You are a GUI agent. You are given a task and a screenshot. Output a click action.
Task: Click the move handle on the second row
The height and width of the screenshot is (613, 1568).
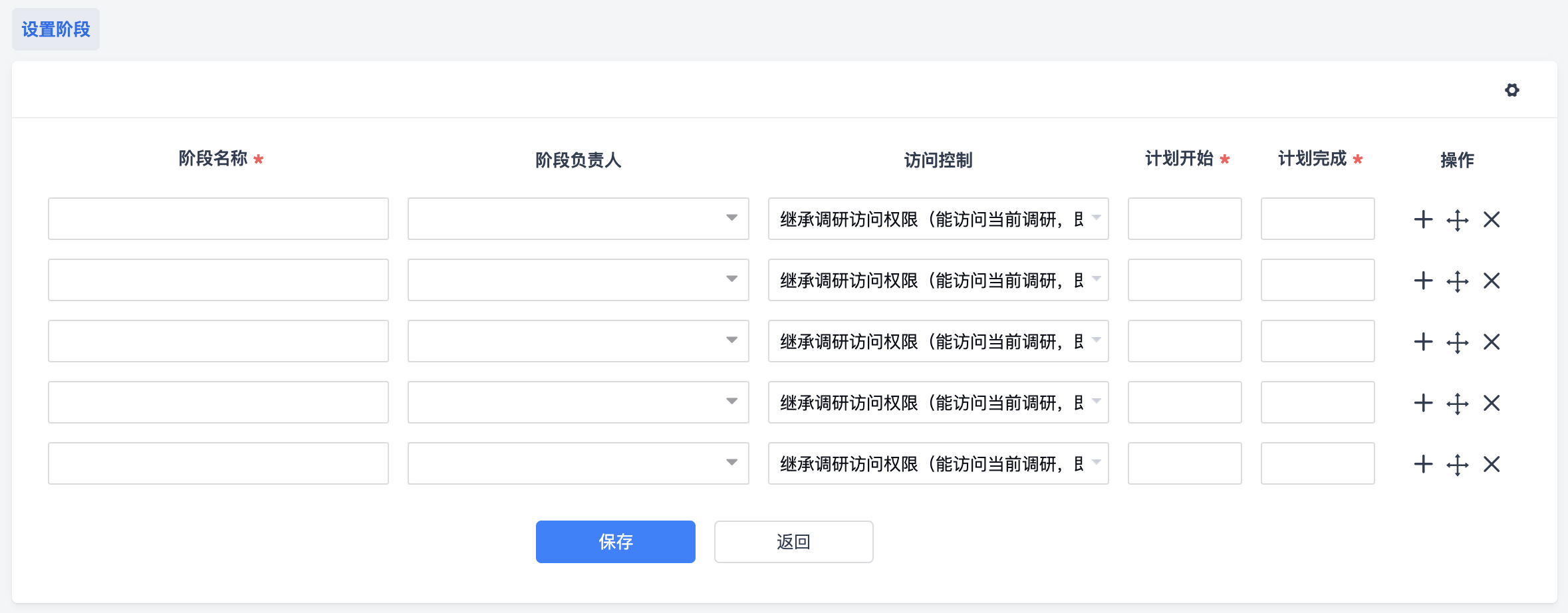1457,281
